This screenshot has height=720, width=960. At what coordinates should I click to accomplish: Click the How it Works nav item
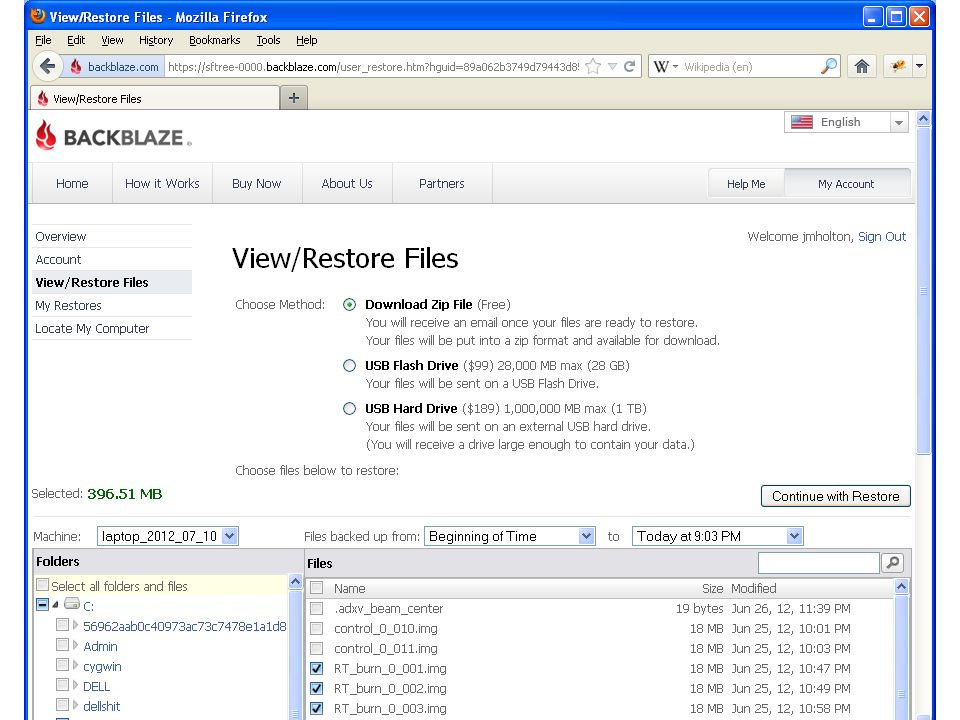coord(162,184)
